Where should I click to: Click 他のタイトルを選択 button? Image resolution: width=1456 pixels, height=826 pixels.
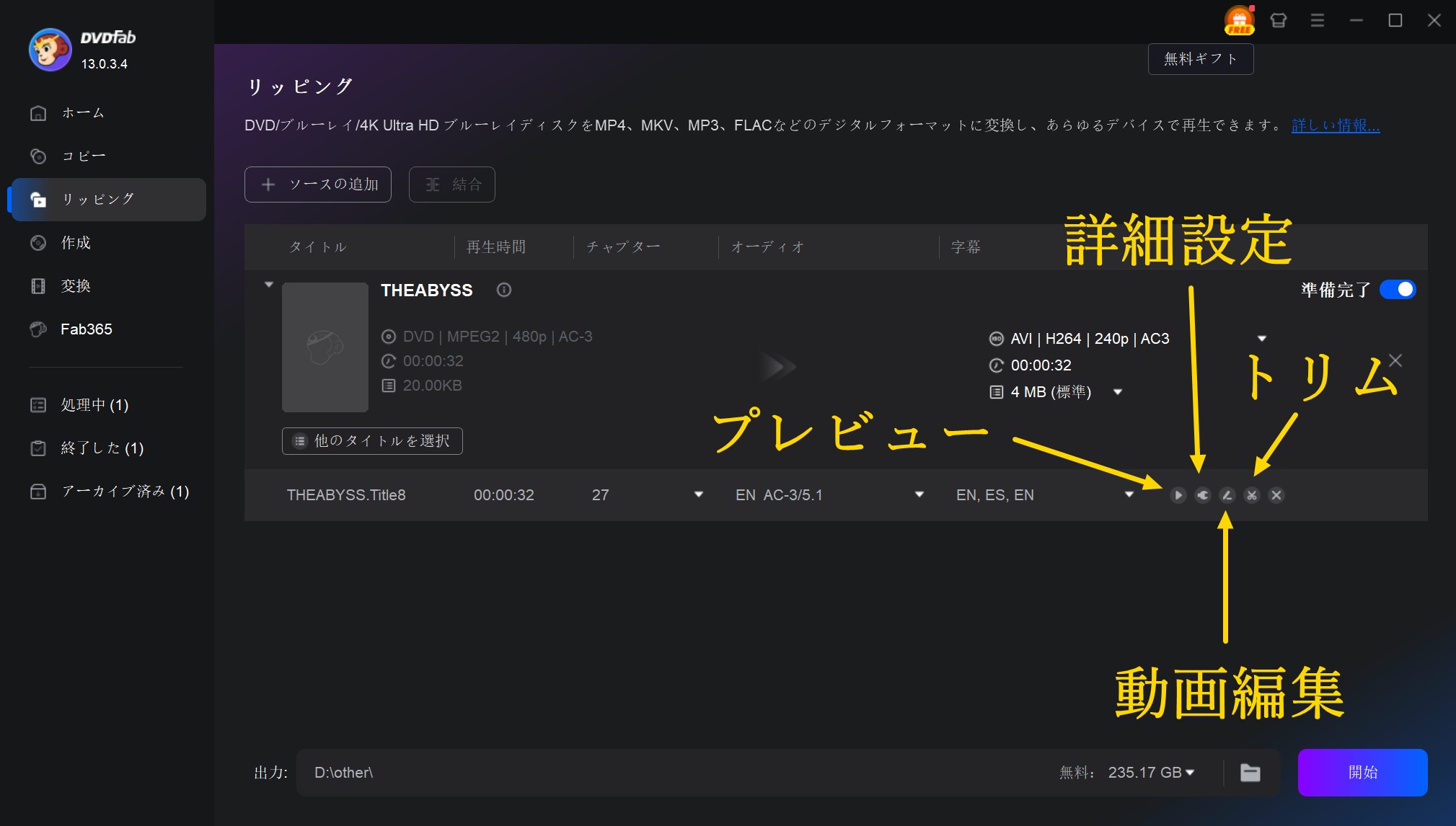pyautogui.click(x=372, y=441)
